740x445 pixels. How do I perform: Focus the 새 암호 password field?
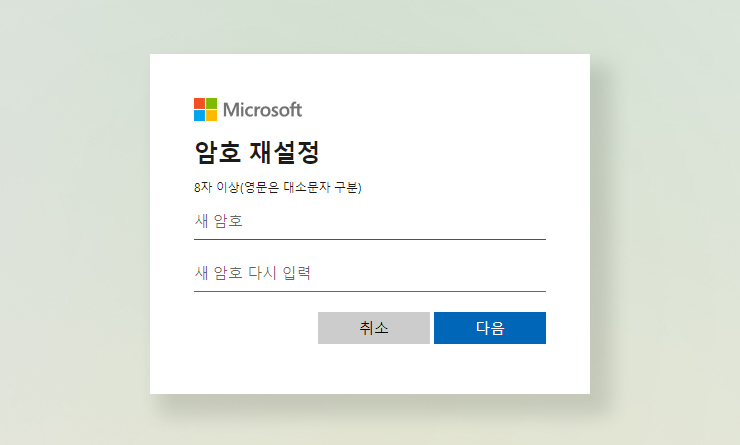(x=370, y=221)
